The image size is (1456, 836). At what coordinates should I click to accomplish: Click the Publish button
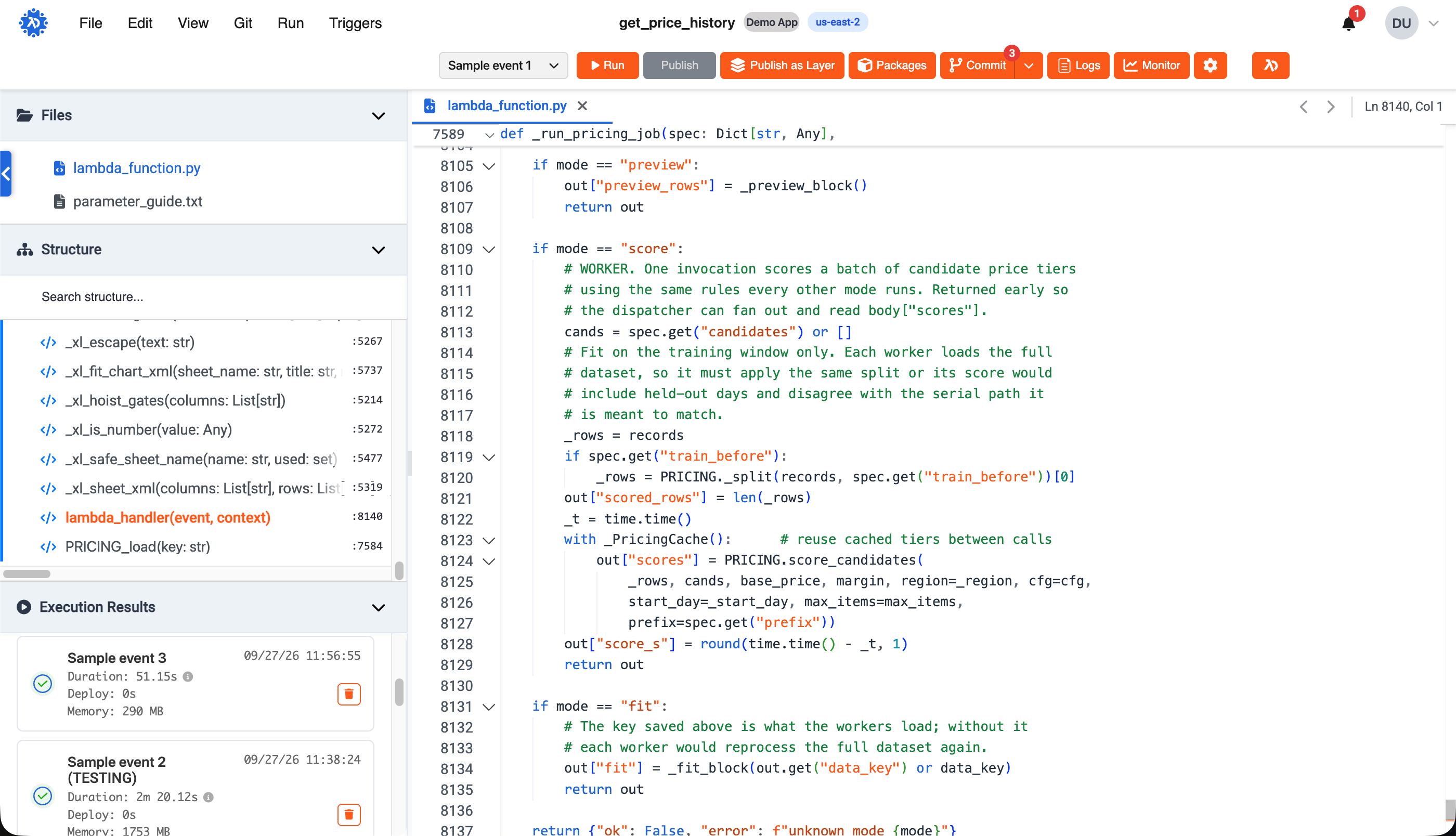tap(679, 66)
